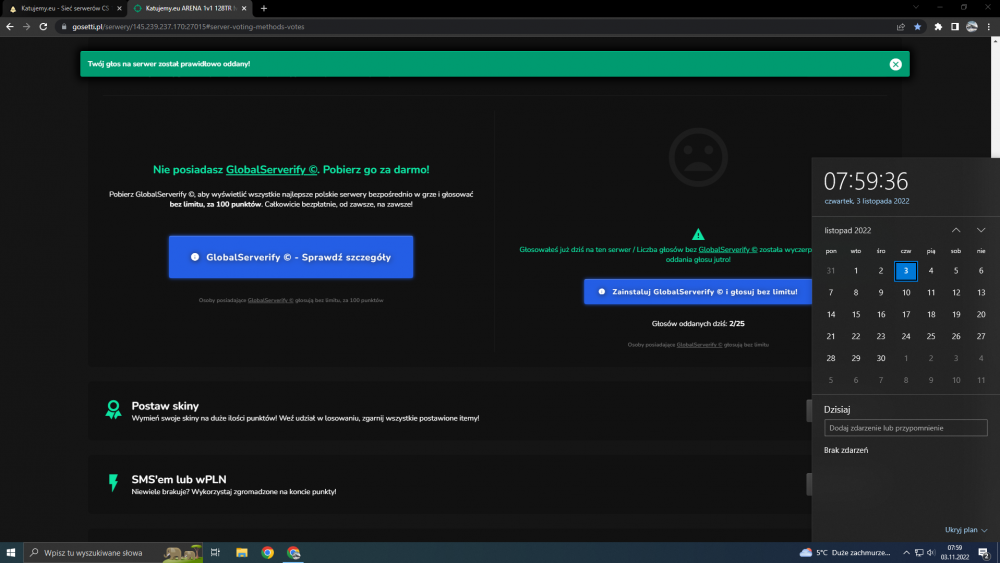Open the weather widget showing 5°C

(845, 553)
